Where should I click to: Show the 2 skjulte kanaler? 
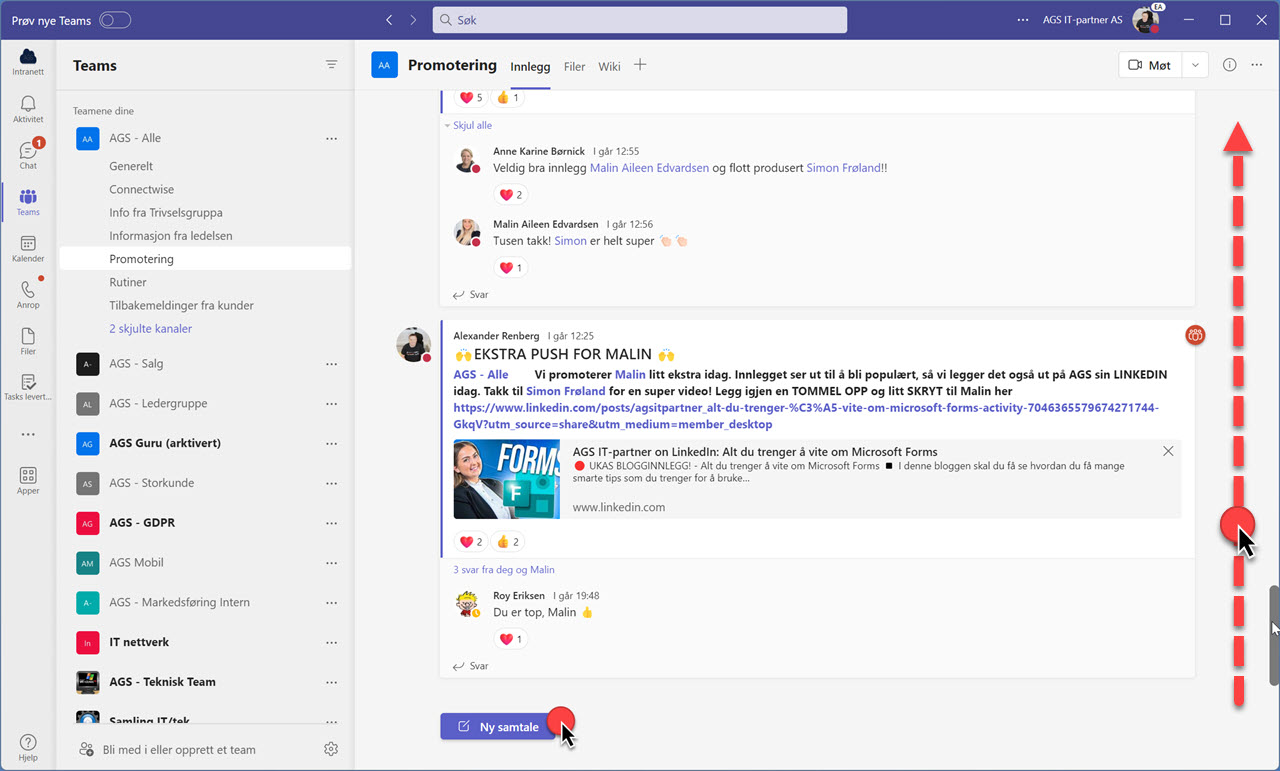[x=152, y=328]
